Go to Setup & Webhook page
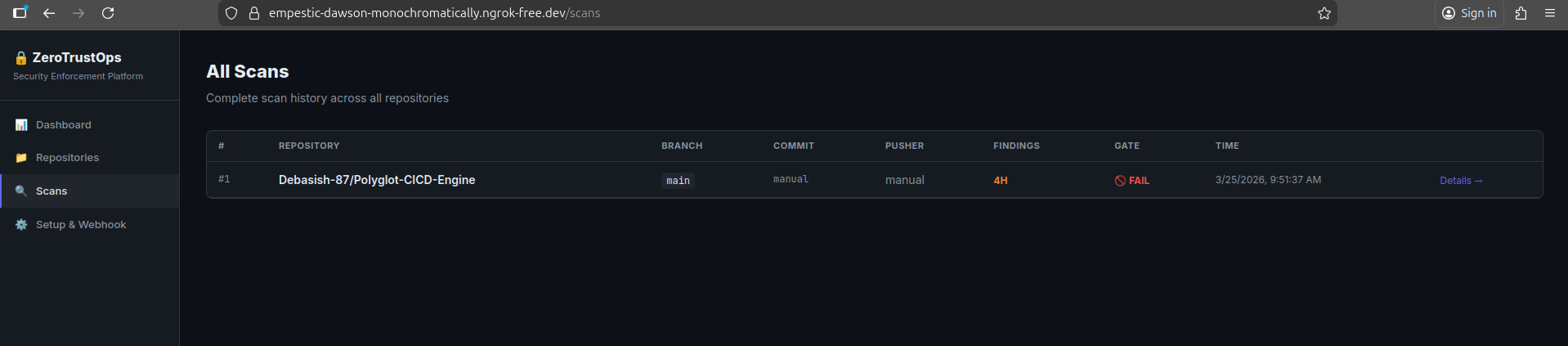 [81, 225]
